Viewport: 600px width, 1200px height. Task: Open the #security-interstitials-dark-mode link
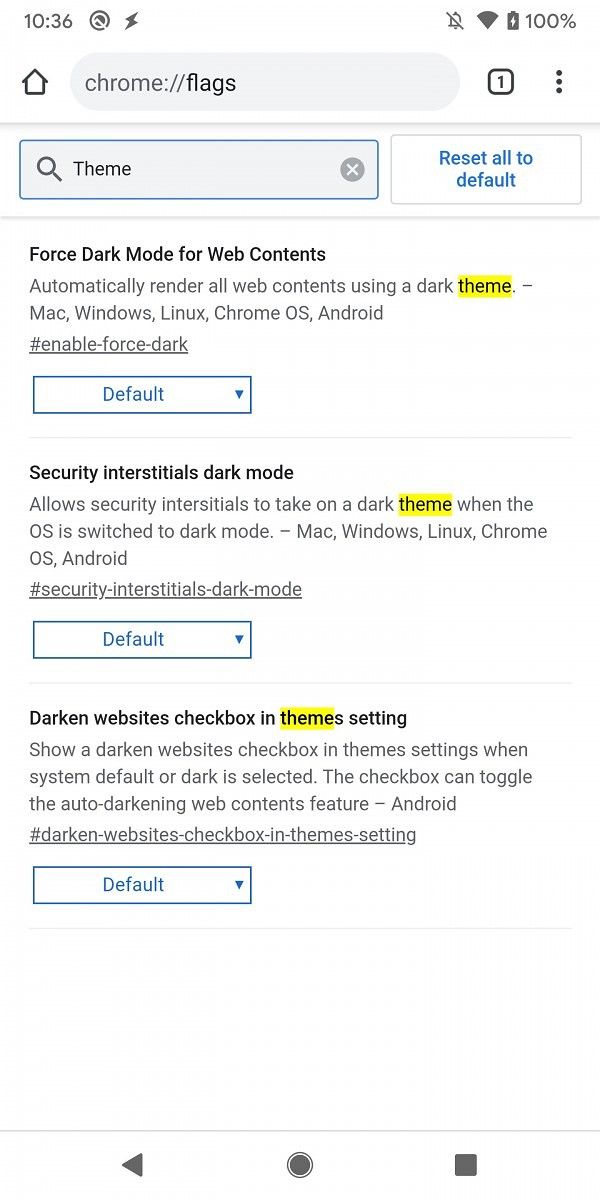click(x=166, y=589)
